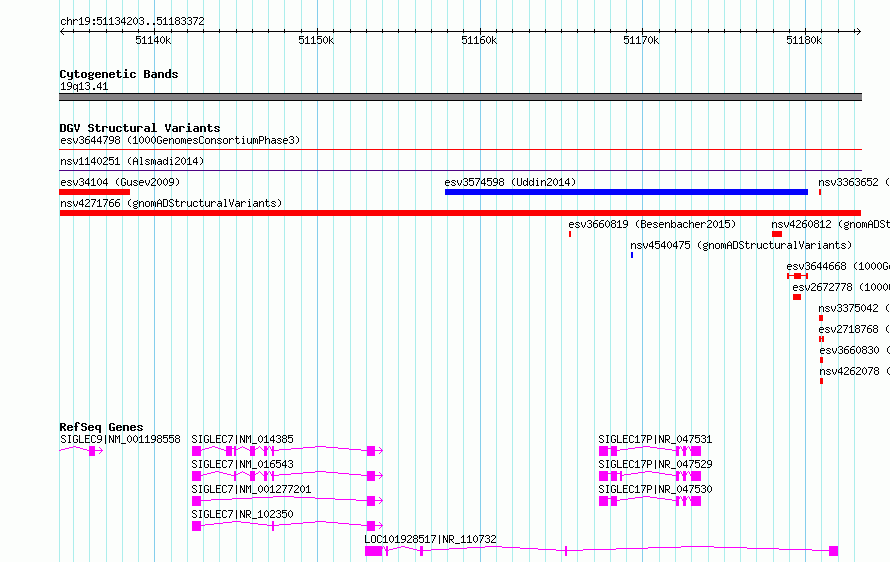Click the esv2718768 small red marker

pyautogui.click(x=821, y=339)
